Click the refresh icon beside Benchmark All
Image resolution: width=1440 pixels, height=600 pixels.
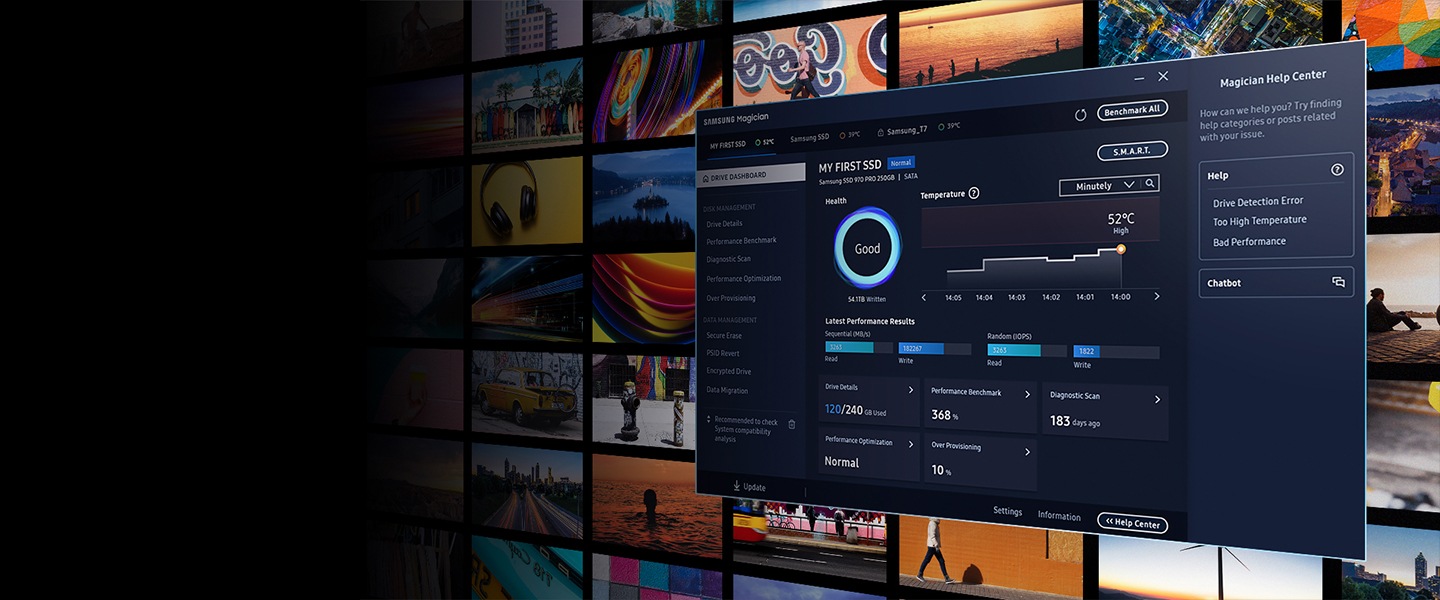click(x=1081, y=115)
